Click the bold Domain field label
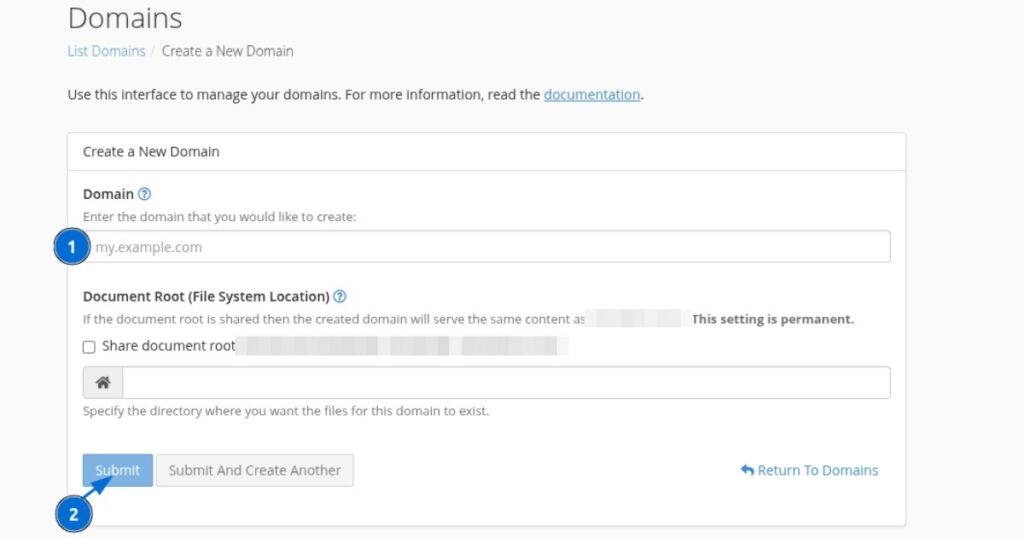The height and width of the screenshot is (538, 1024). point(108,194)
